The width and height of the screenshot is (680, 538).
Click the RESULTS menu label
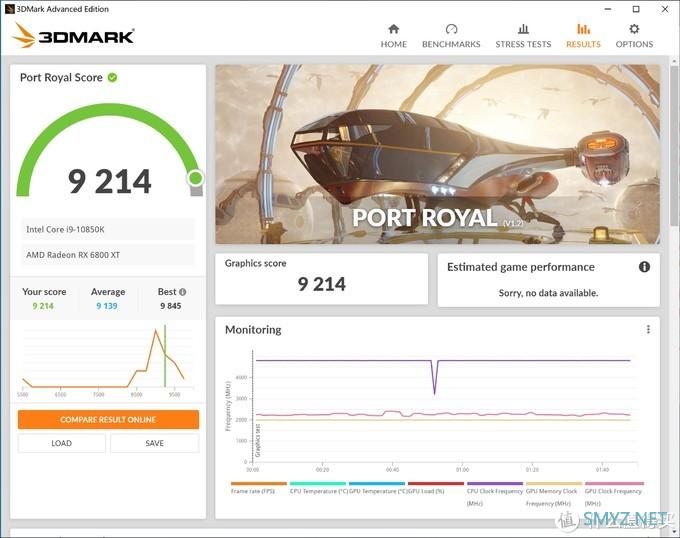[583, 44]
